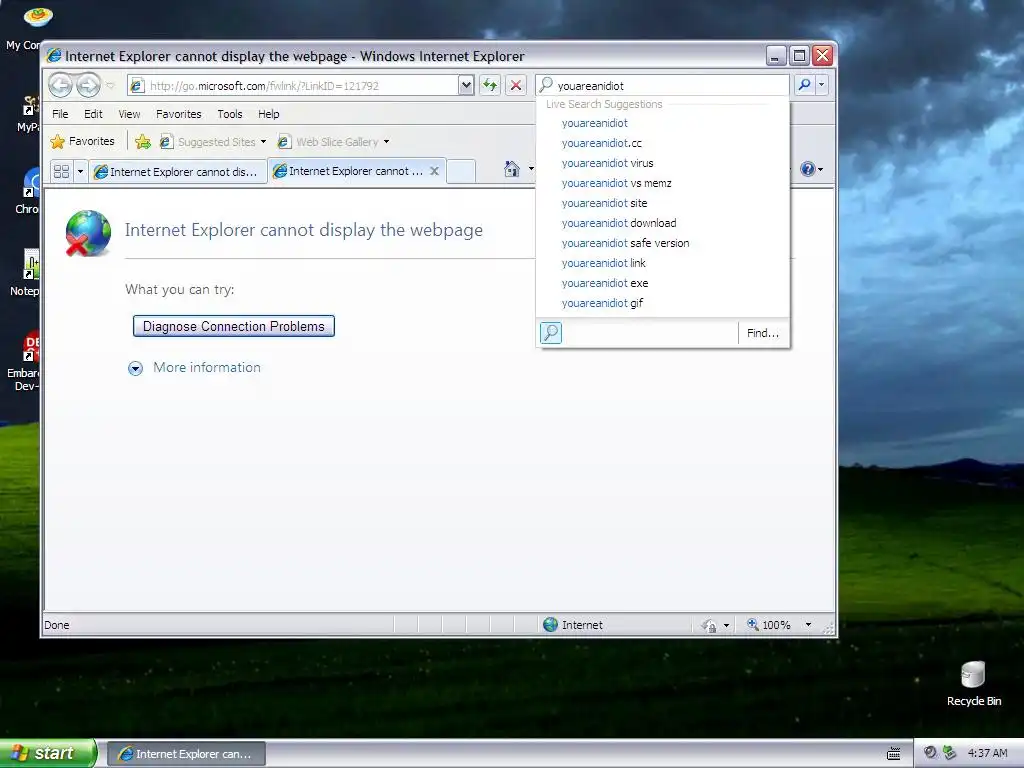Click the window resize grip in status bar

[829, 628]
